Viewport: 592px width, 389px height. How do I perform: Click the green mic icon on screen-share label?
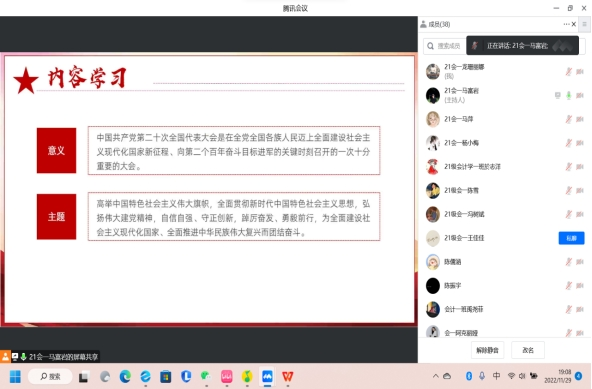(x=23, y=357)
